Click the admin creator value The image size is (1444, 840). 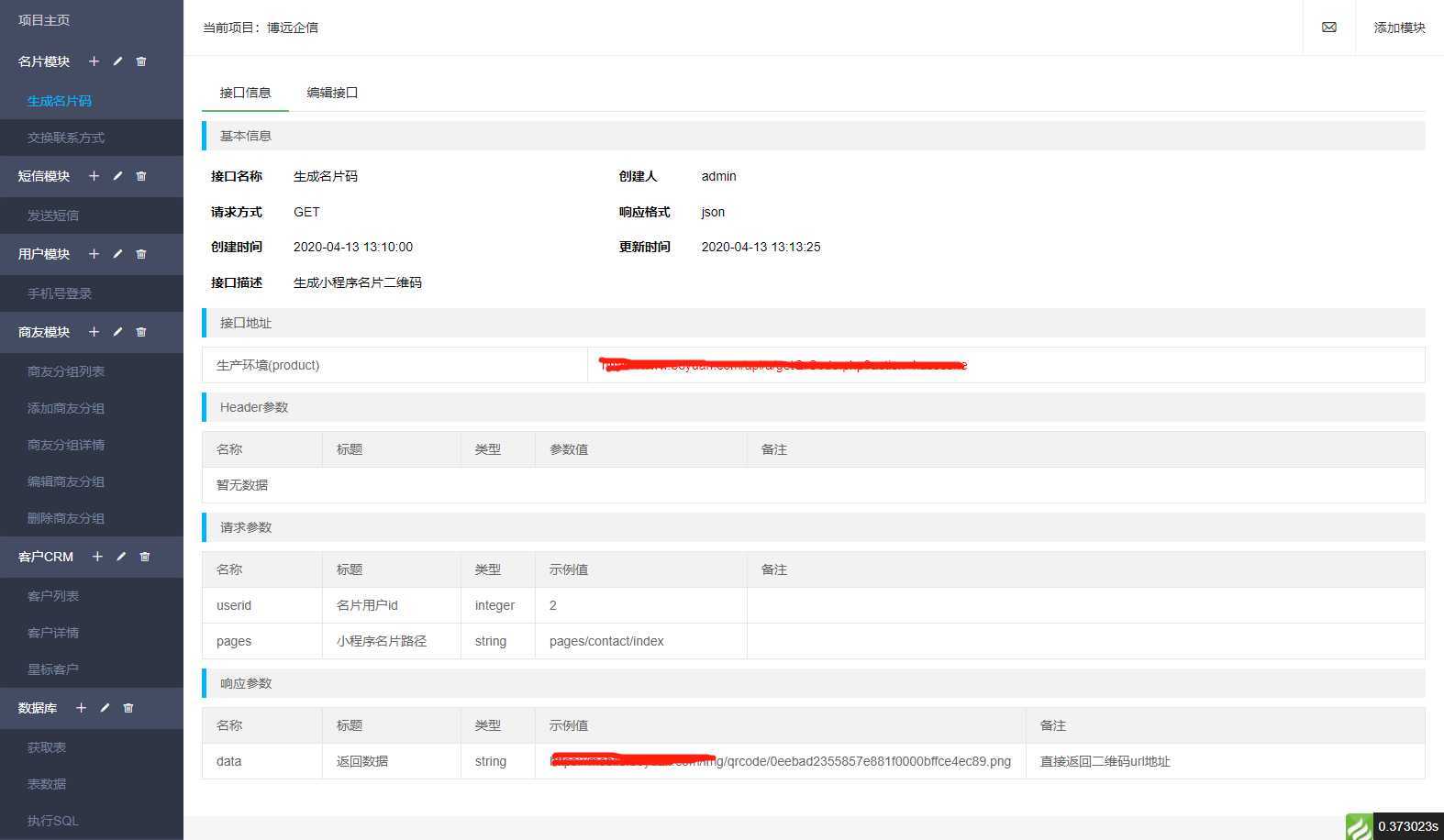pos(718,176)
